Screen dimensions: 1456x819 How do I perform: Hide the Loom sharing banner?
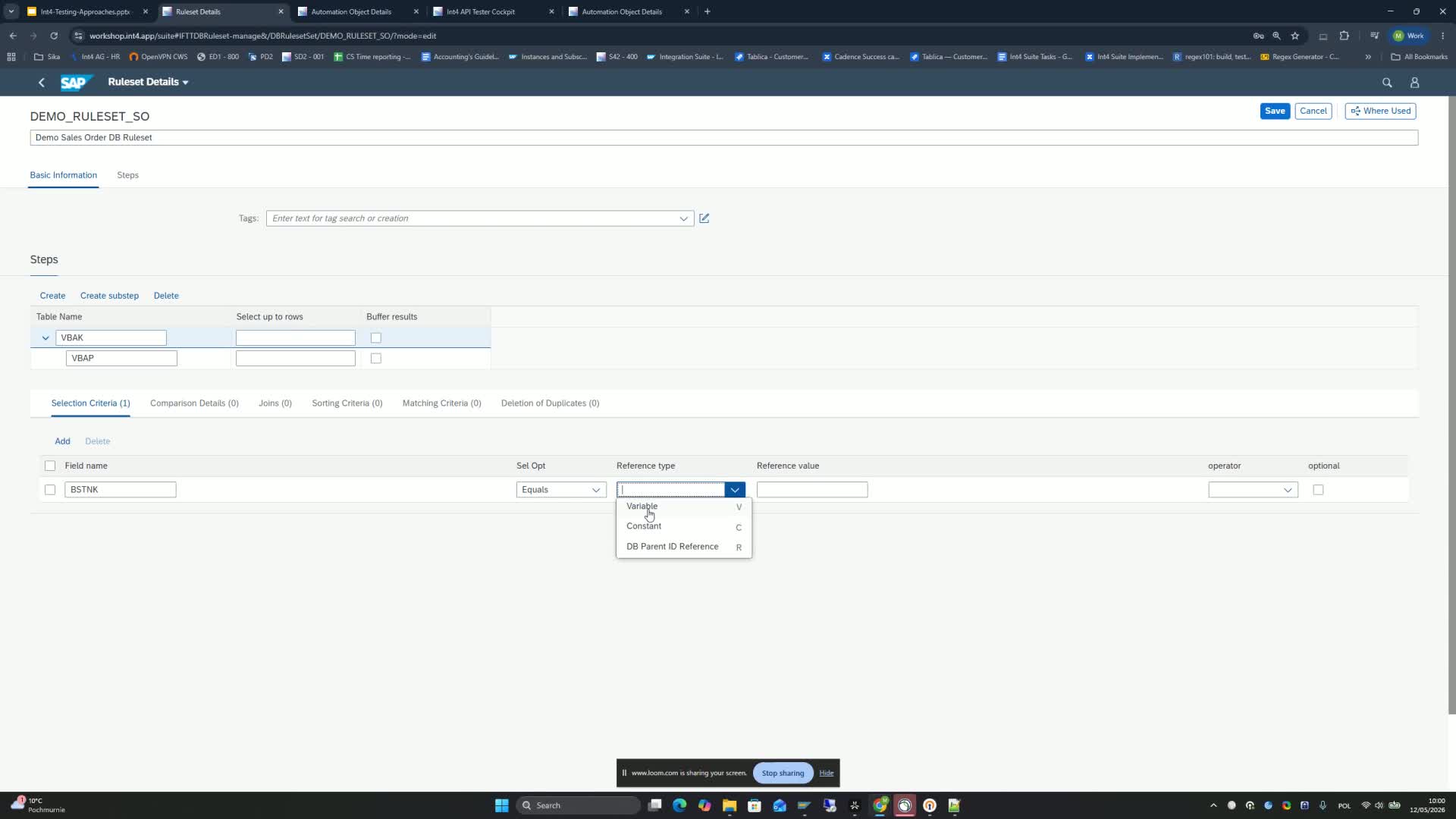pyautogui.click(x=827, y=773)
